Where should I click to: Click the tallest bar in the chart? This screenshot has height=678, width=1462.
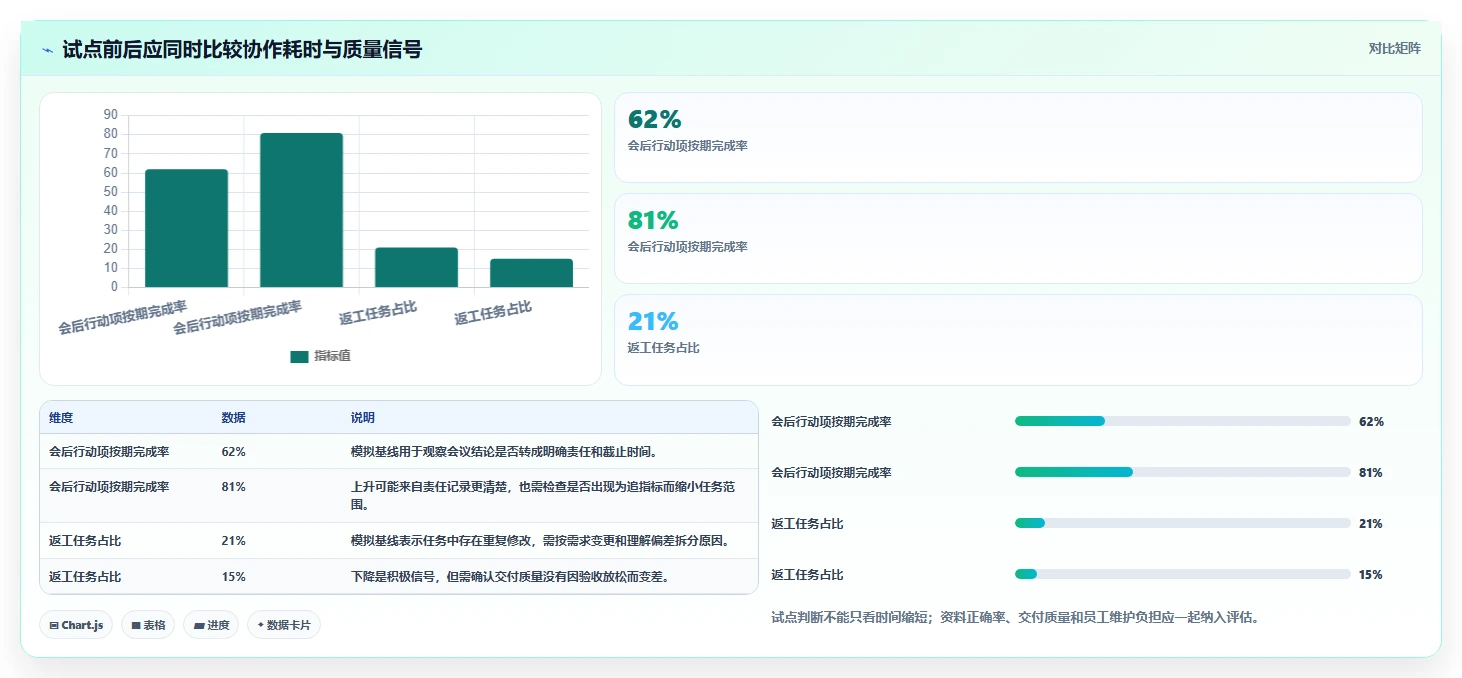pos(301,210)
